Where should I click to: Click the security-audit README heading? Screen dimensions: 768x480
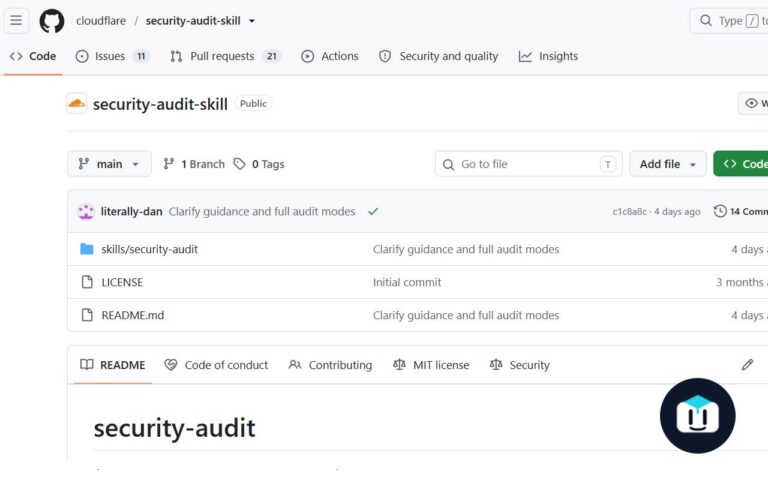174,428
